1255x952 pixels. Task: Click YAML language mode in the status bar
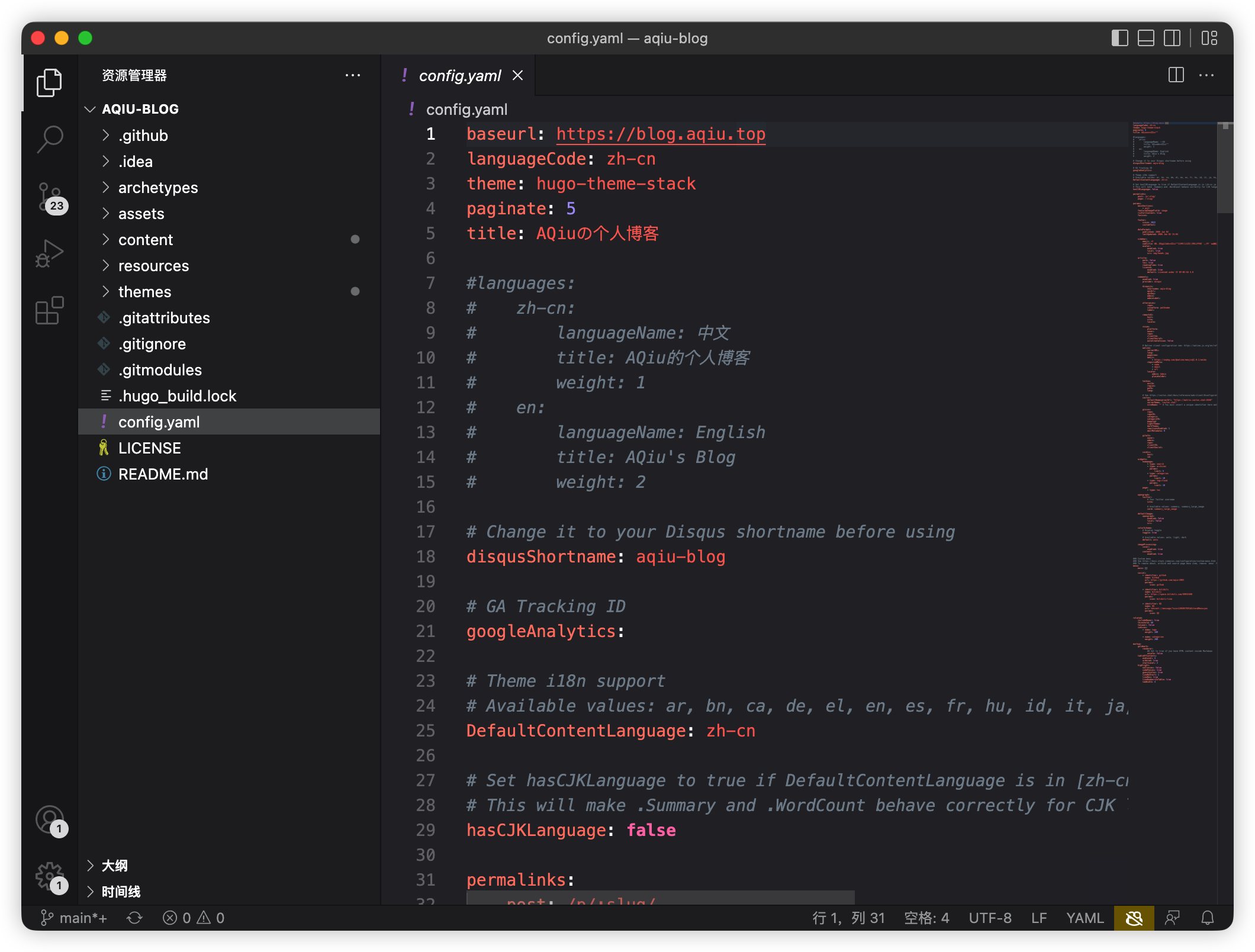click(x=1085, y=918)
